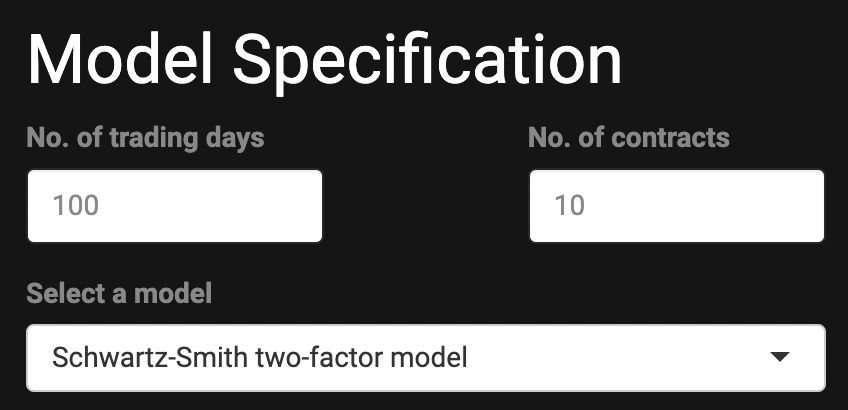
Task: Click the "No. of contracts" label
Action: click(629, 138)
